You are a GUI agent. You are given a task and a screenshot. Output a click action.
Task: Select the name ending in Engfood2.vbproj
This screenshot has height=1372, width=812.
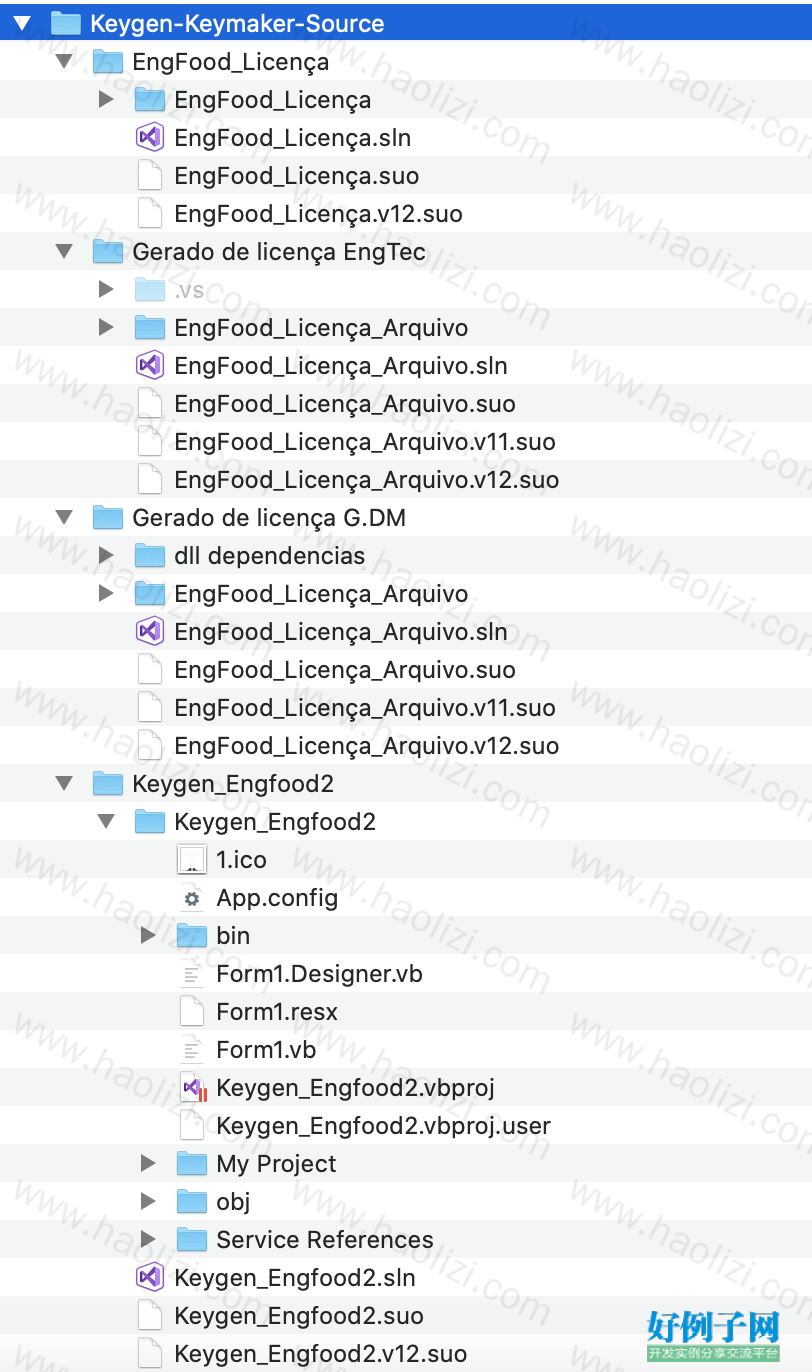click(355, 1088)
